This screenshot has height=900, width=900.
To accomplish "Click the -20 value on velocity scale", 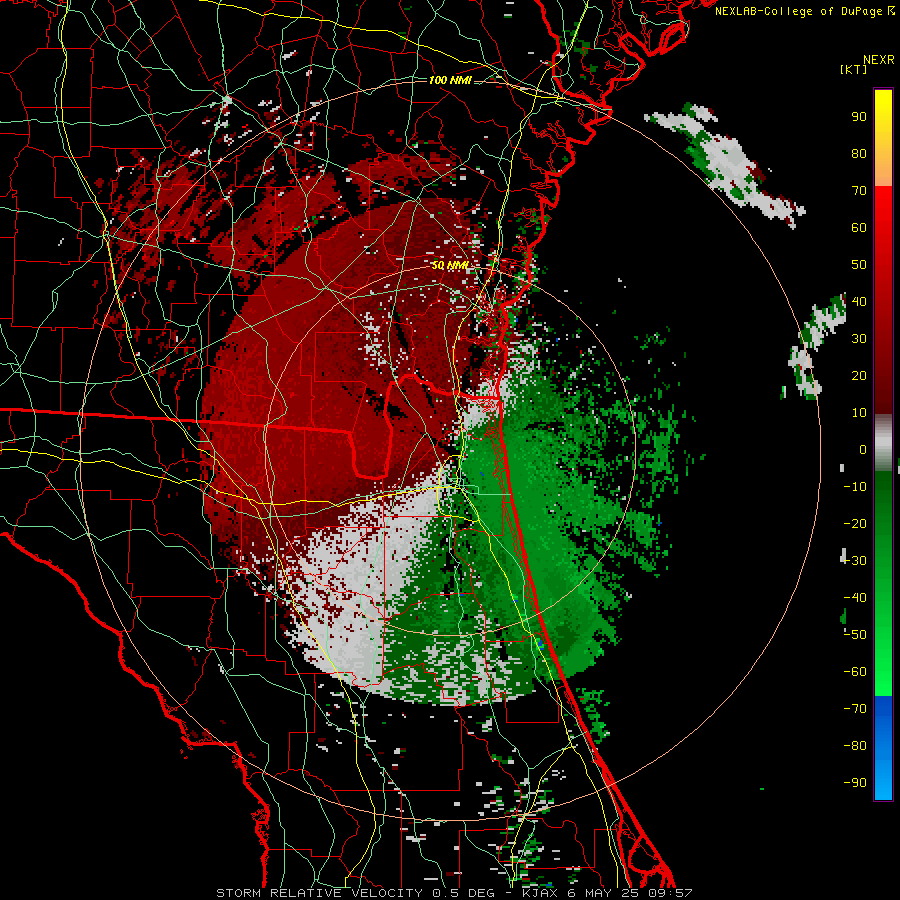I will tap(855, 523).
